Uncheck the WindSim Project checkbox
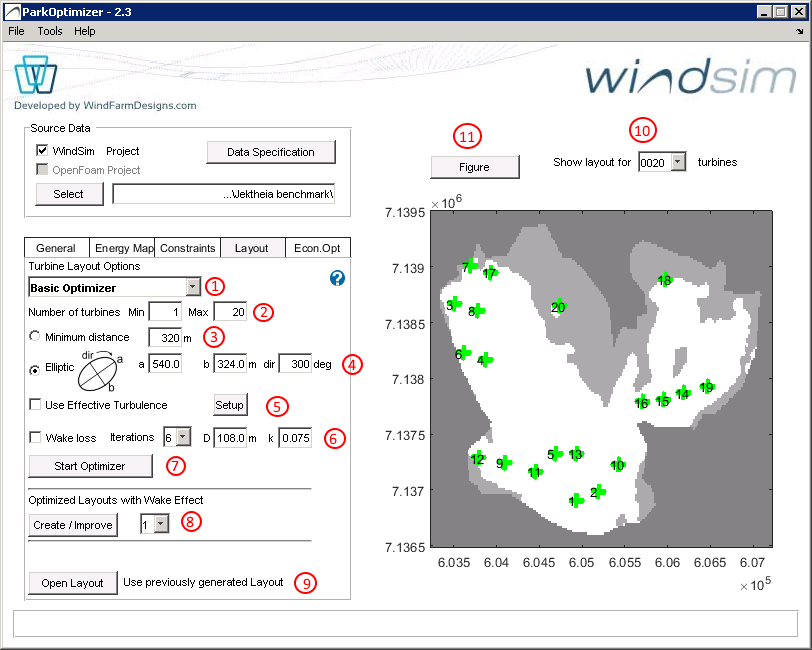Image resolution: width=812 pixels, height=650 pixels. pos(42,150)
